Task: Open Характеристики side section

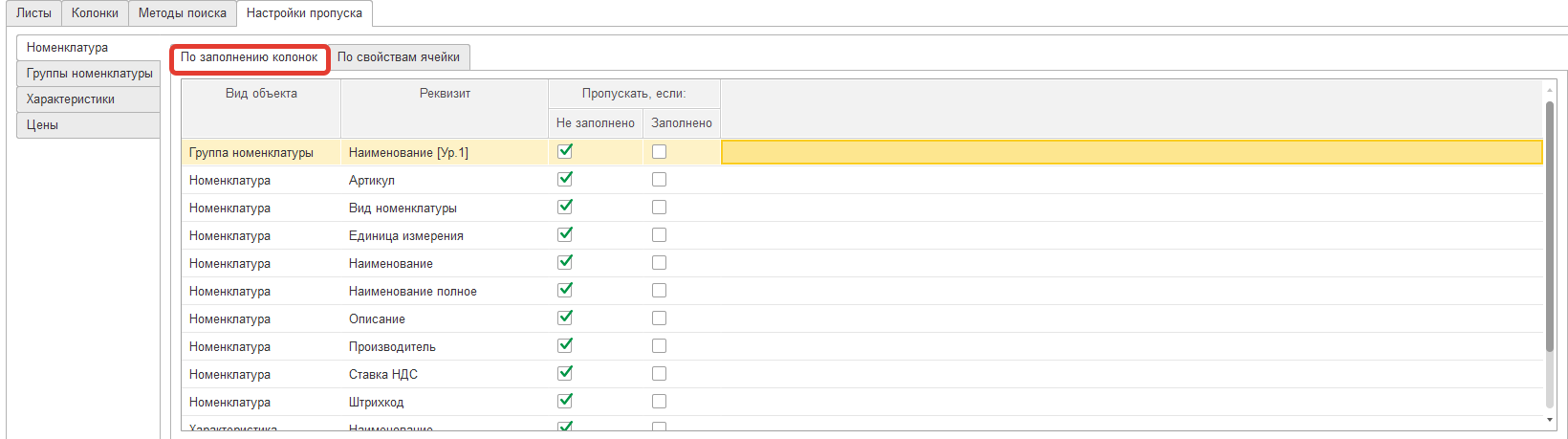Action: pyautogui.click(x=71, y=99)
